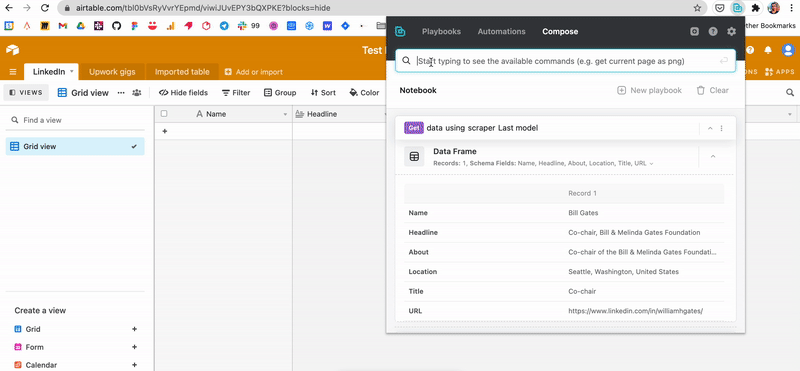The image size is (800, 371).
Task: Open the Airtable tables hamburger menu
Action: [13, 72]
